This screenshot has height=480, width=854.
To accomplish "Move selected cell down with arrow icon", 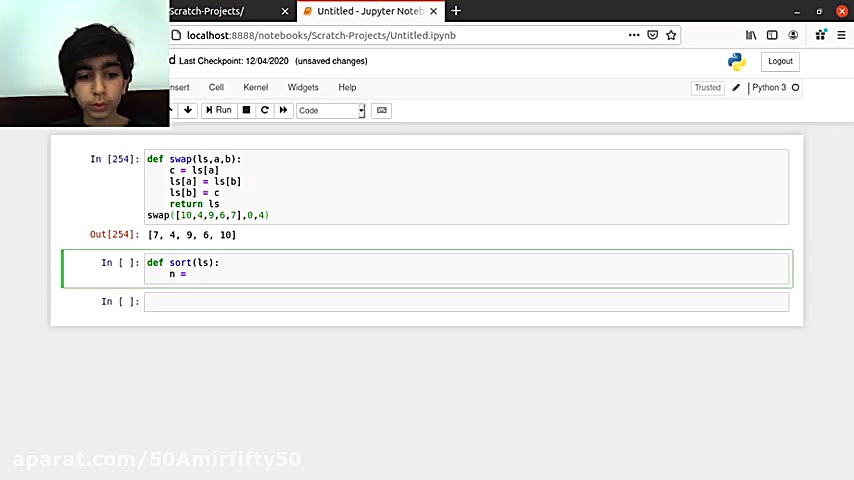I will coord(188,110).
